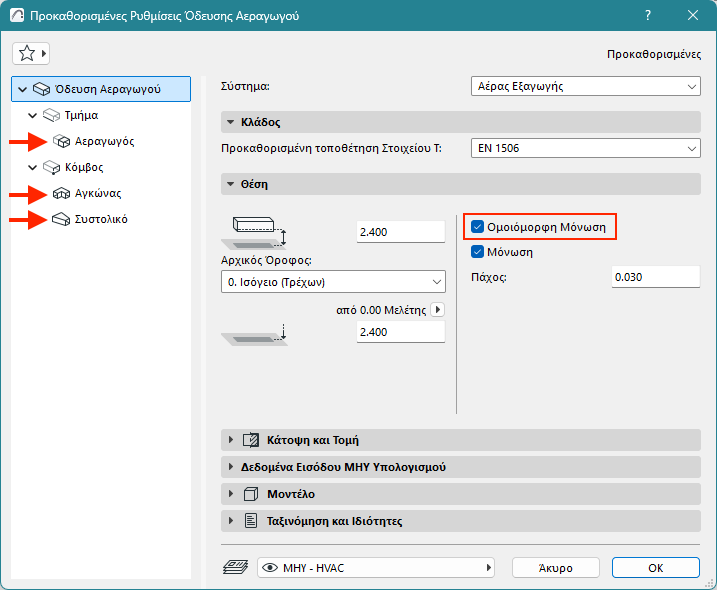
Task: Click the Ταξινόμηση και Ιδιότητες list icon
Action: click(251, 520)
